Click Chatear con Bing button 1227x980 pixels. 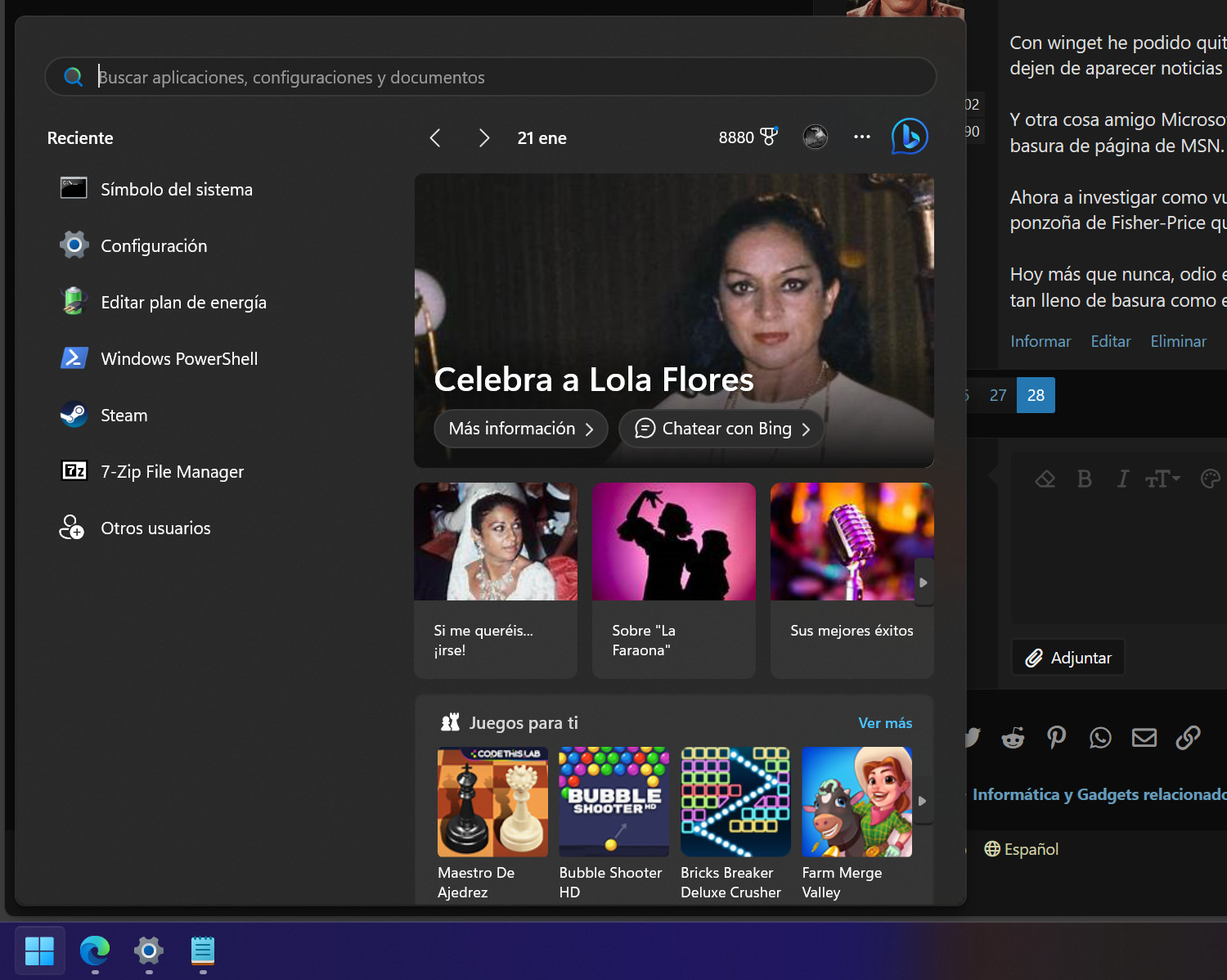tap(721, 429)
